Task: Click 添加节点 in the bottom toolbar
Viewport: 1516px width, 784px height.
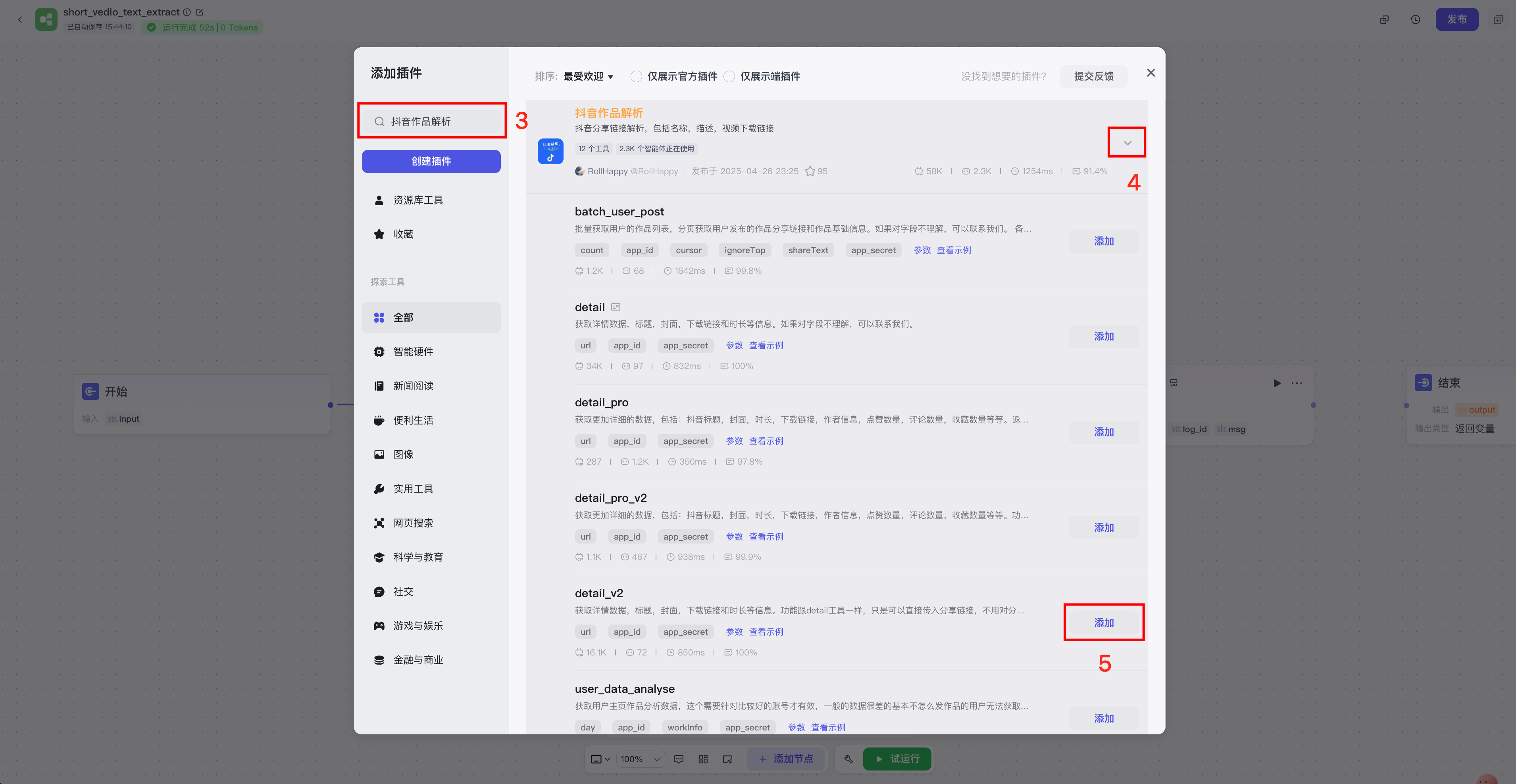Action: pyautogui.click(x=786, y=759)
